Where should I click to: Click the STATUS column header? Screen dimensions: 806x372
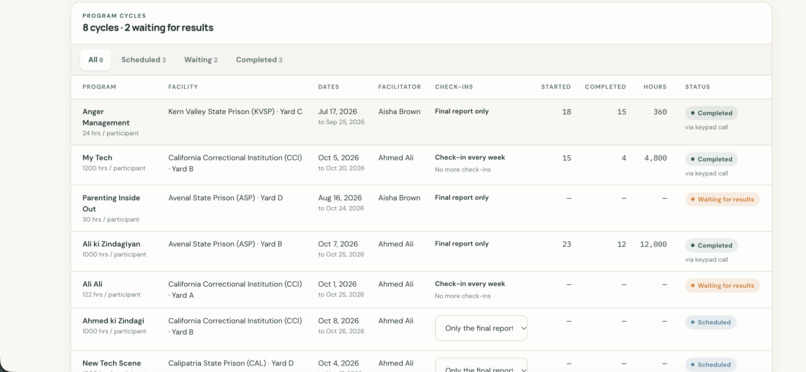pyautogui.click(x=698, y=87)
